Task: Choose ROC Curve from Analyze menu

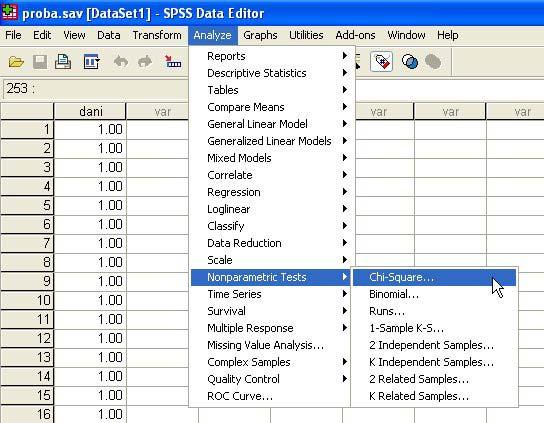Action: [x=270, y=396]
